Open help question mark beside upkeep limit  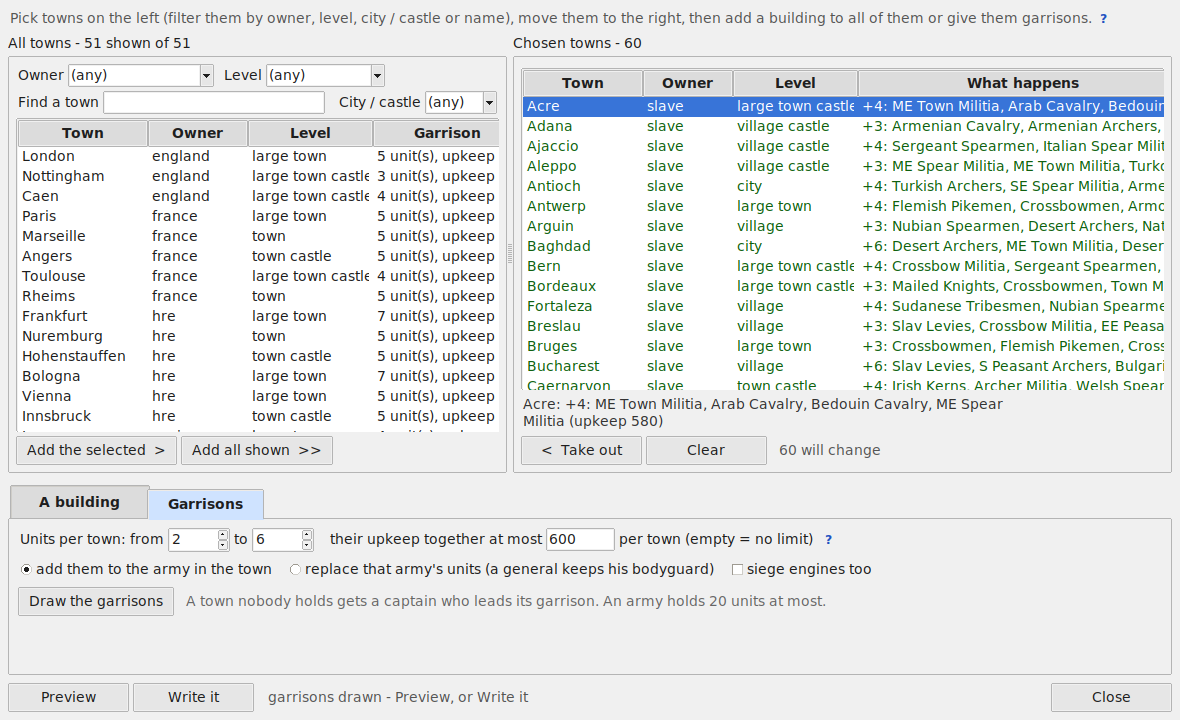(x=829, y=539)
